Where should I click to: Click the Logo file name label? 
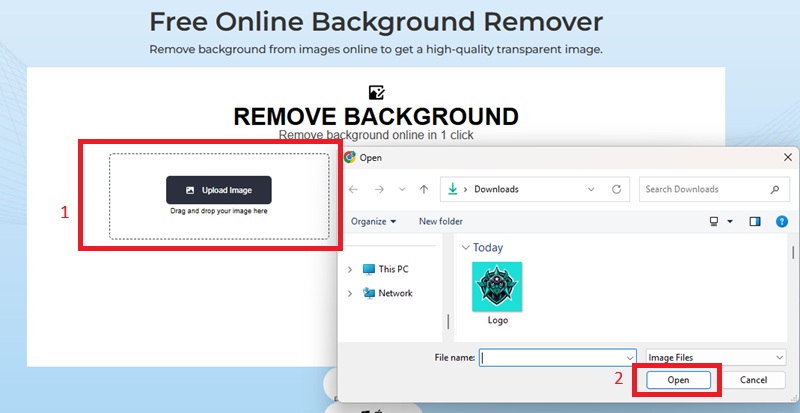[x=497, y=321]
